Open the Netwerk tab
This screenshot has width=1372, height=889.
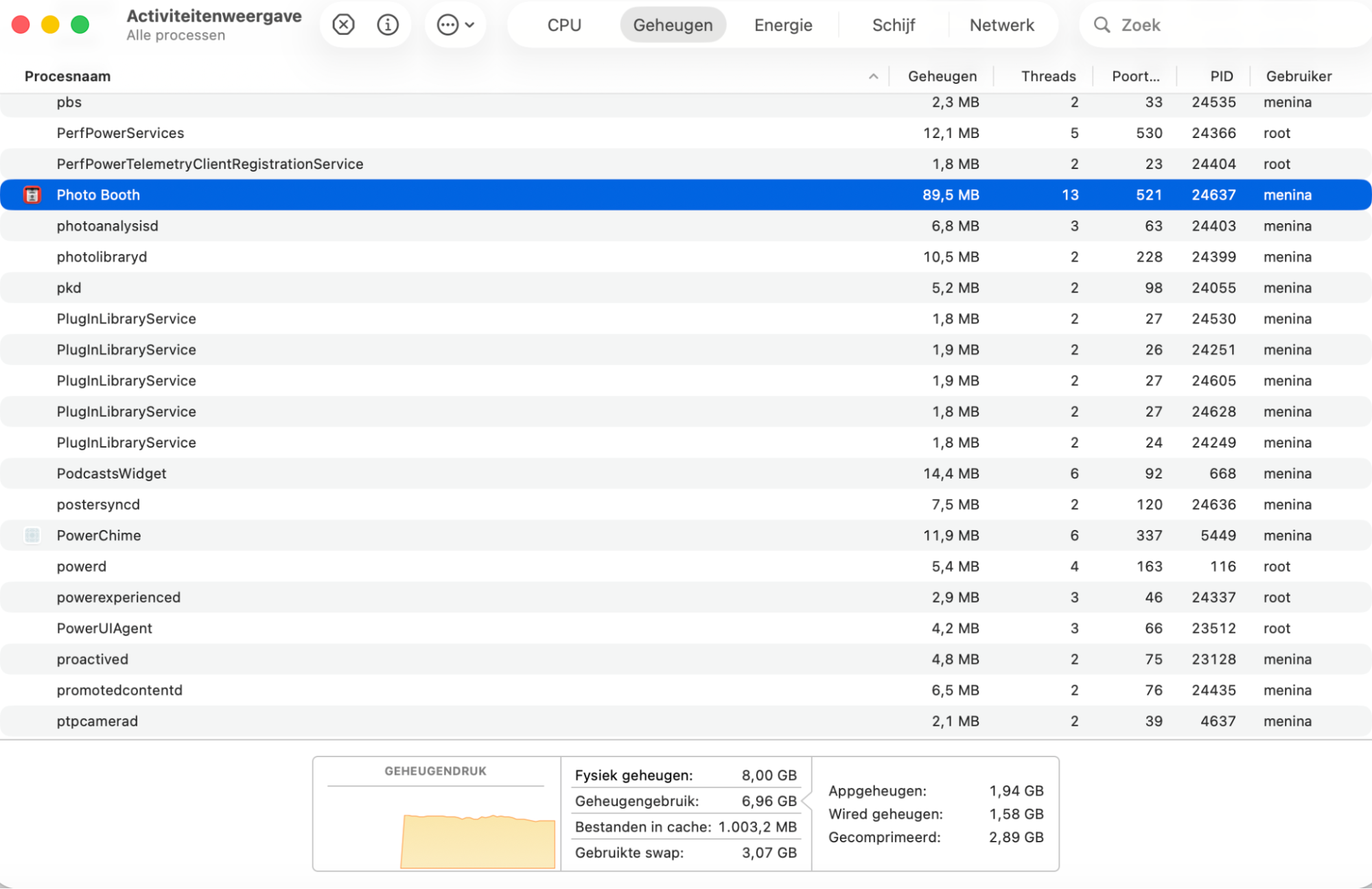point(1001,25)
